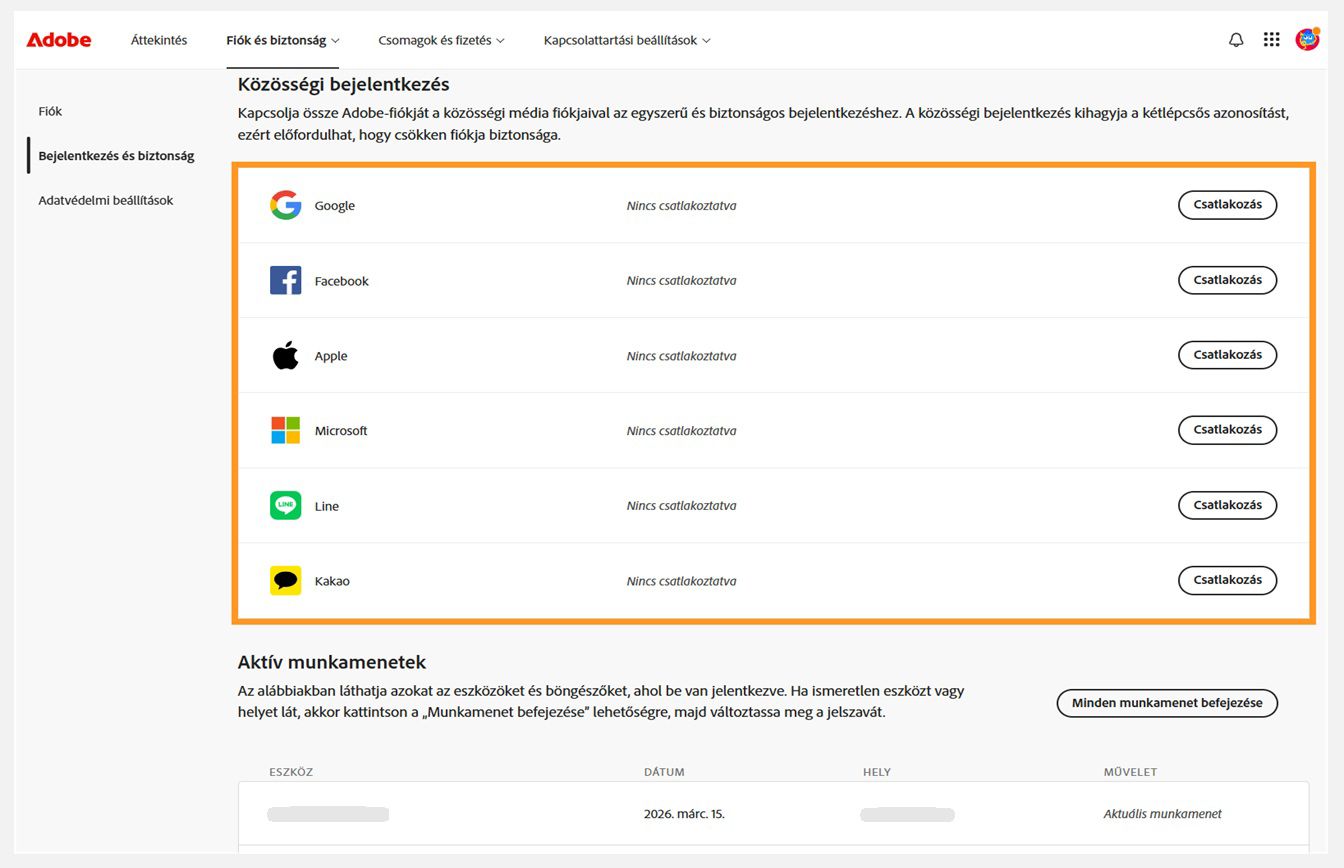Open the Csomagok és fizetés dropdown
1344x868 pixels.
click(x=441, y=41)
